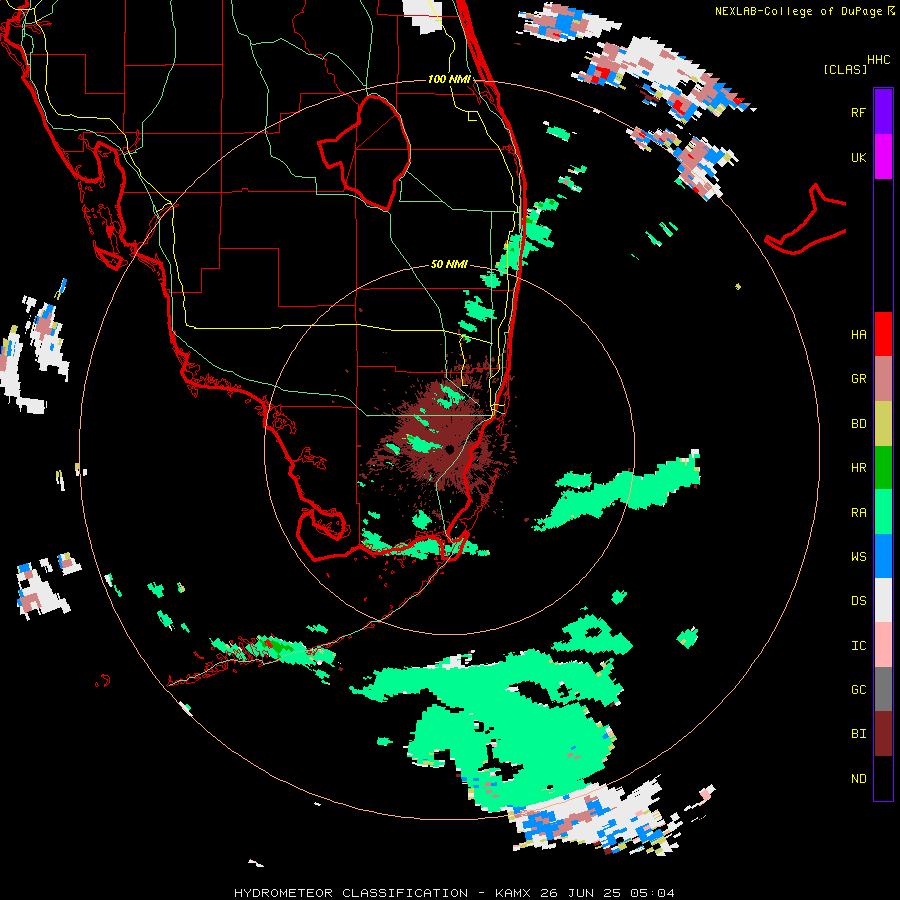Click the 'KAMX' station identifier
900x900 pixels.
pyautogui.click(x=513, y=893)
